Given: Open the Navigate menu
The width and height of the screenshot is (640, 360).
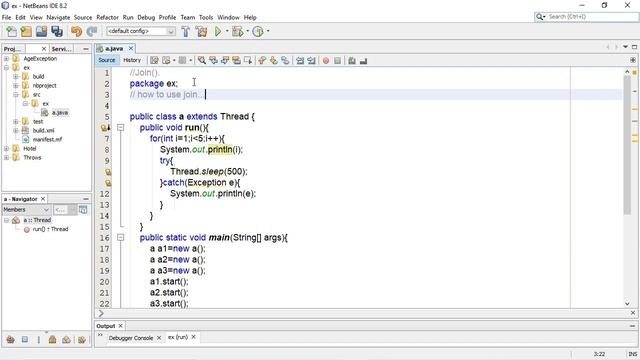Looking at the screenshot, I should pyautogui.click(x=58, y=18).
